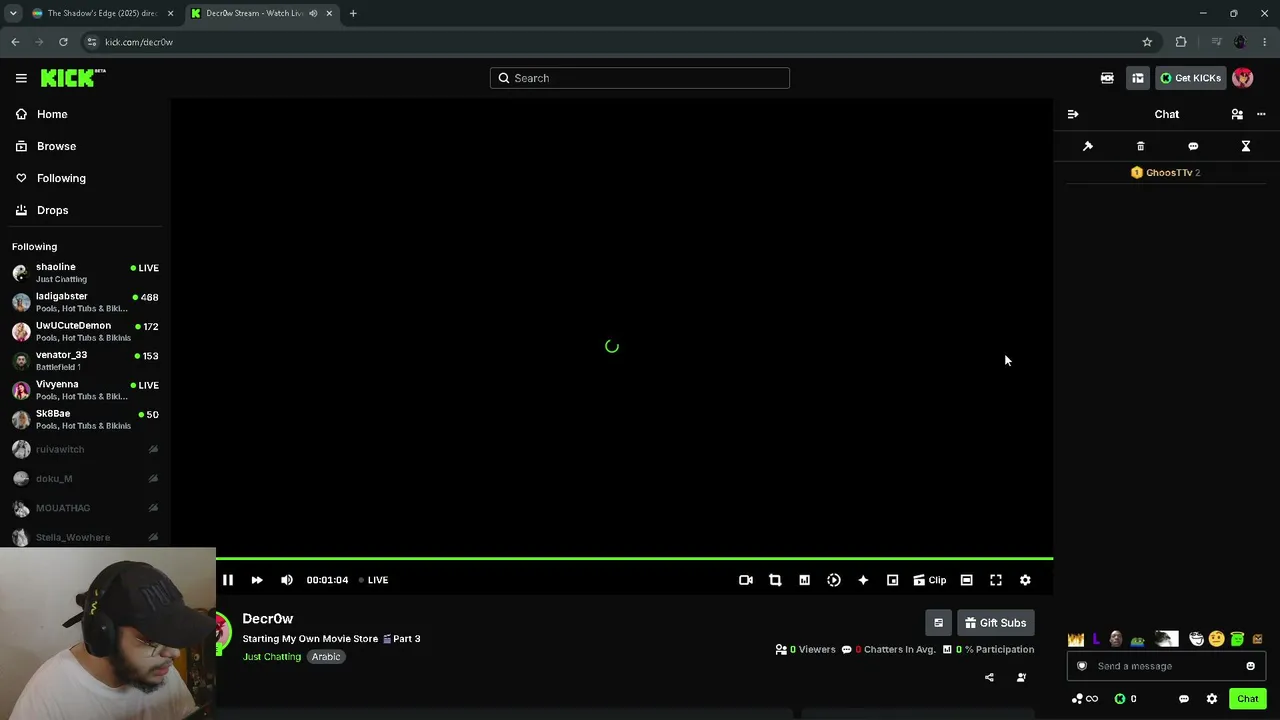Viewport: 1280px width, 720px height.
Task: Open the Decr0w channel name
Action: (x=267, y=619)
